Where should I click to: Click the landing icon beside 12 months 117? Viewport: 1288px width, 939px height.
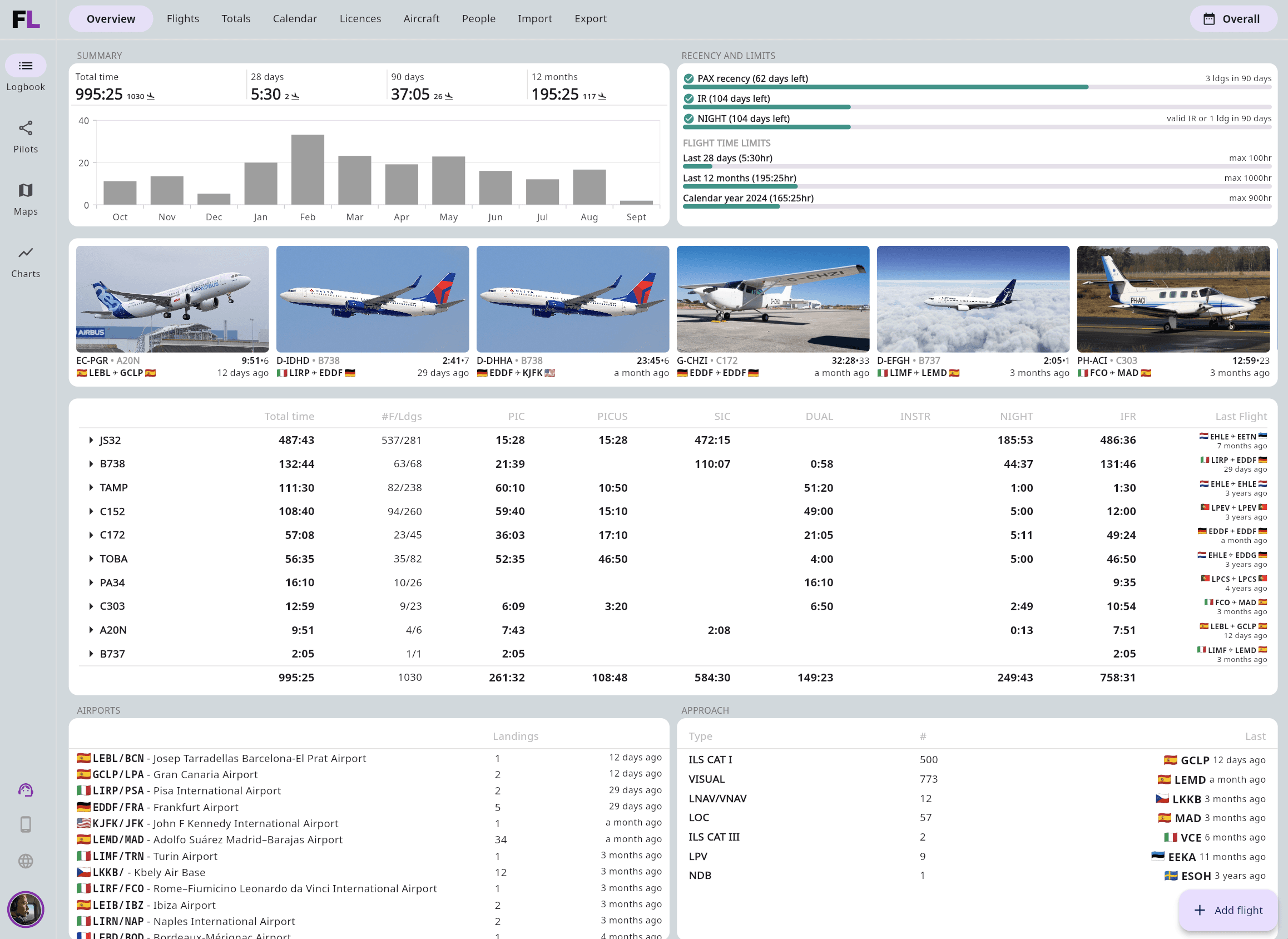point(602,96)
